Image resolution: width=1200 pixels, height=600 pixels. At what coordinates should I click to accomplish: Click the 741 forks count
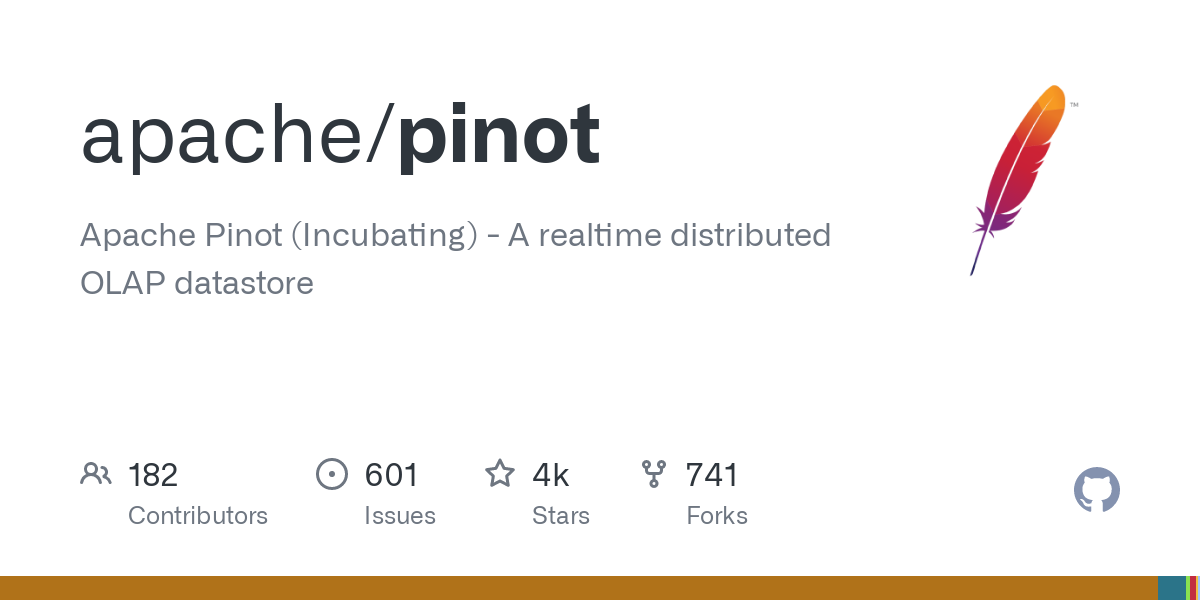pyautogui.click(x=712, y=475)
